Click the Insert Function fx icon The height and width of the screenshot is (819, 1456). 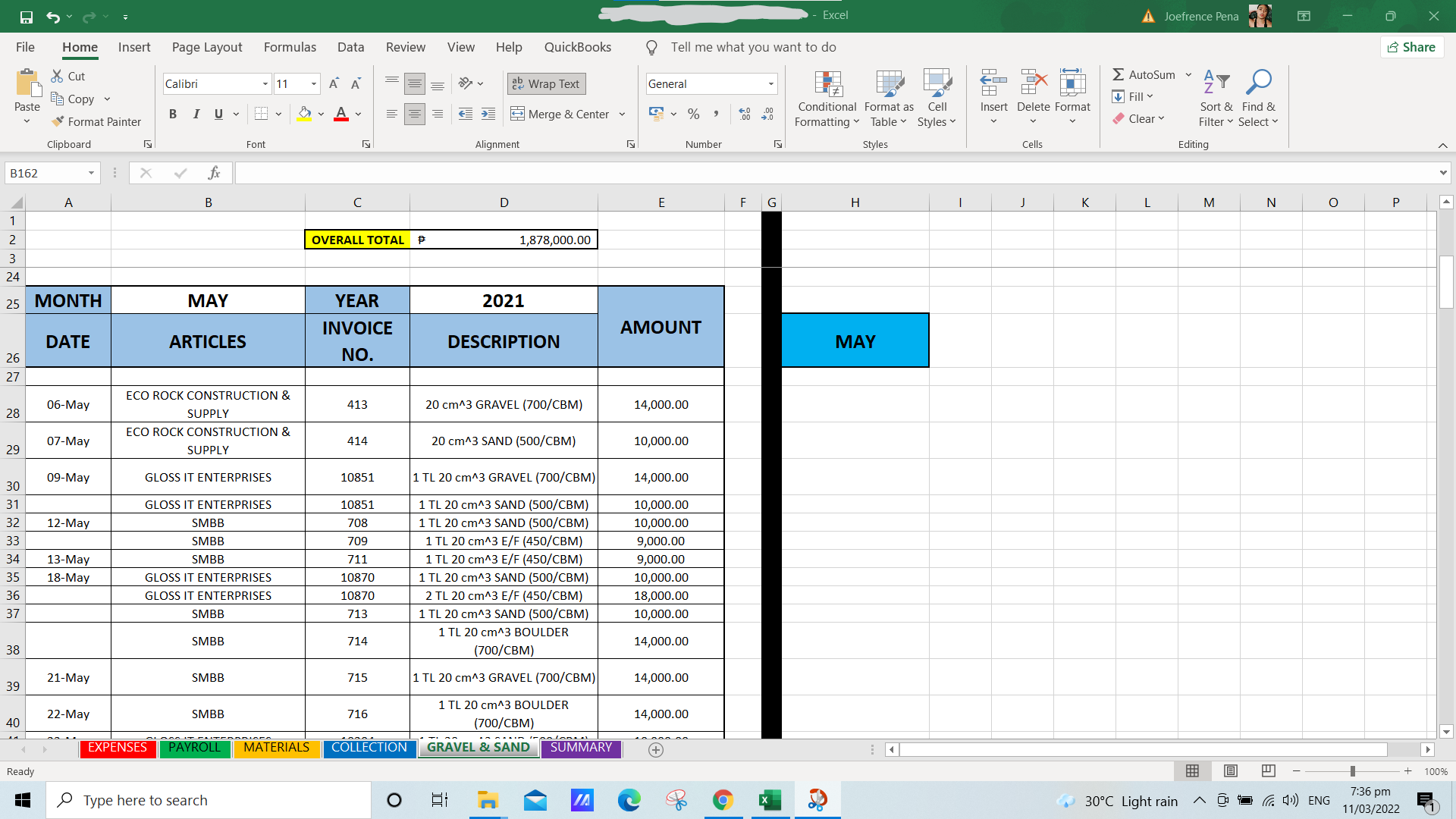pos(214,173)
